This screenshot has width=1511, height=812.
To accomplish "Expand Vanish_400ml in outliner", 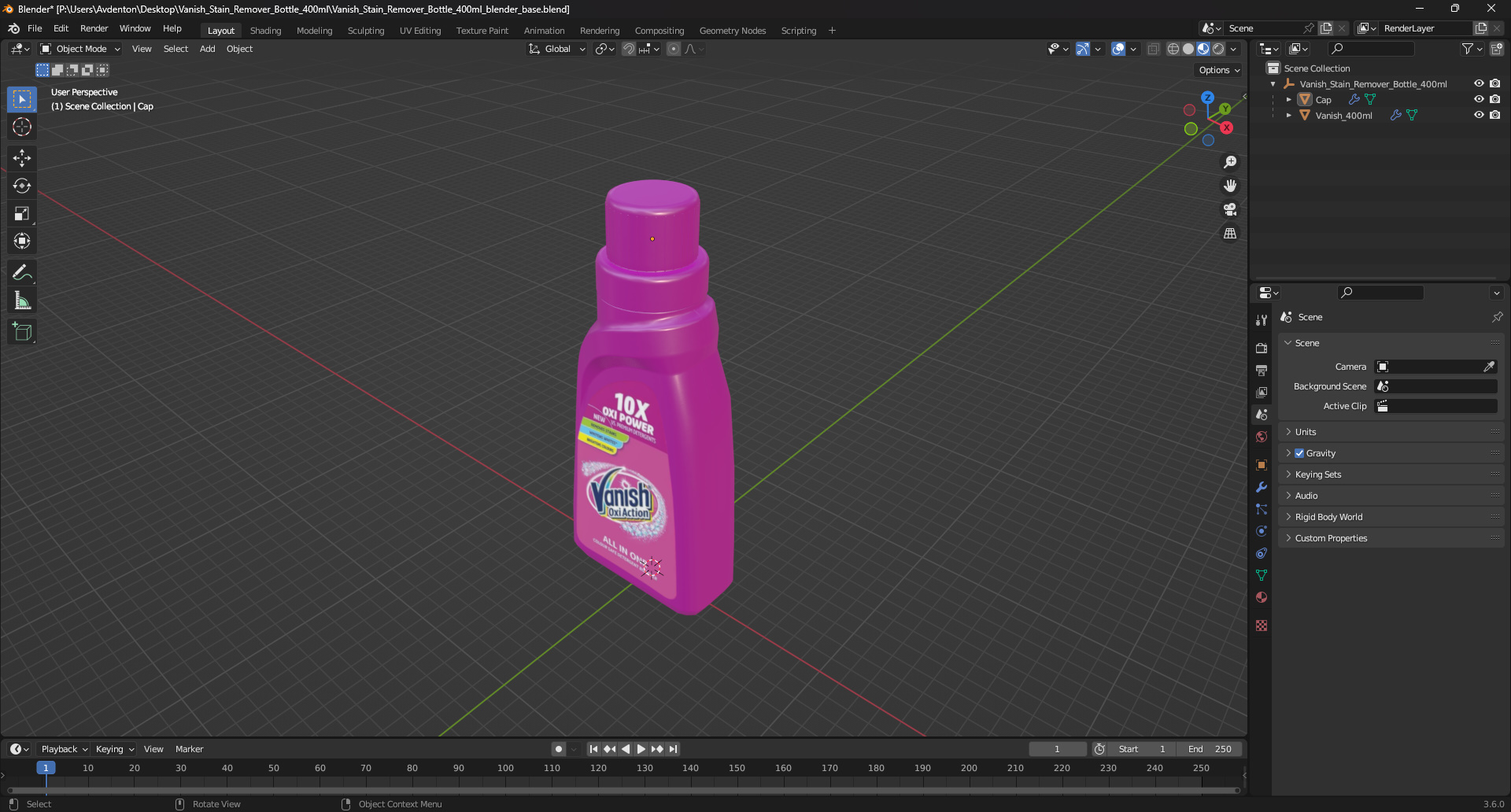I will click(1288, 116).
